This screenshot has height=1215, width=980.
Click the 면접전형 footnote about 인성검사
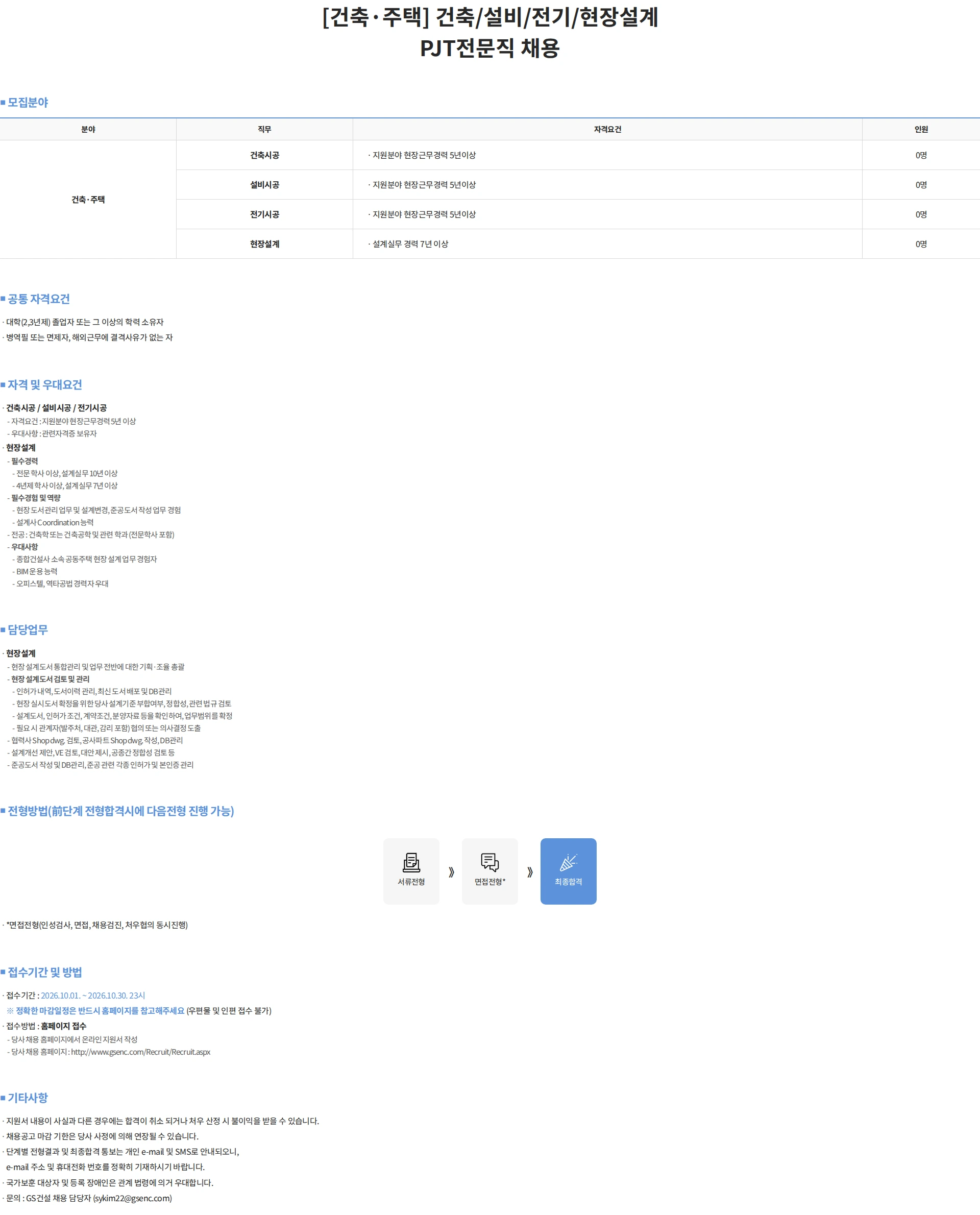(96, 925)
